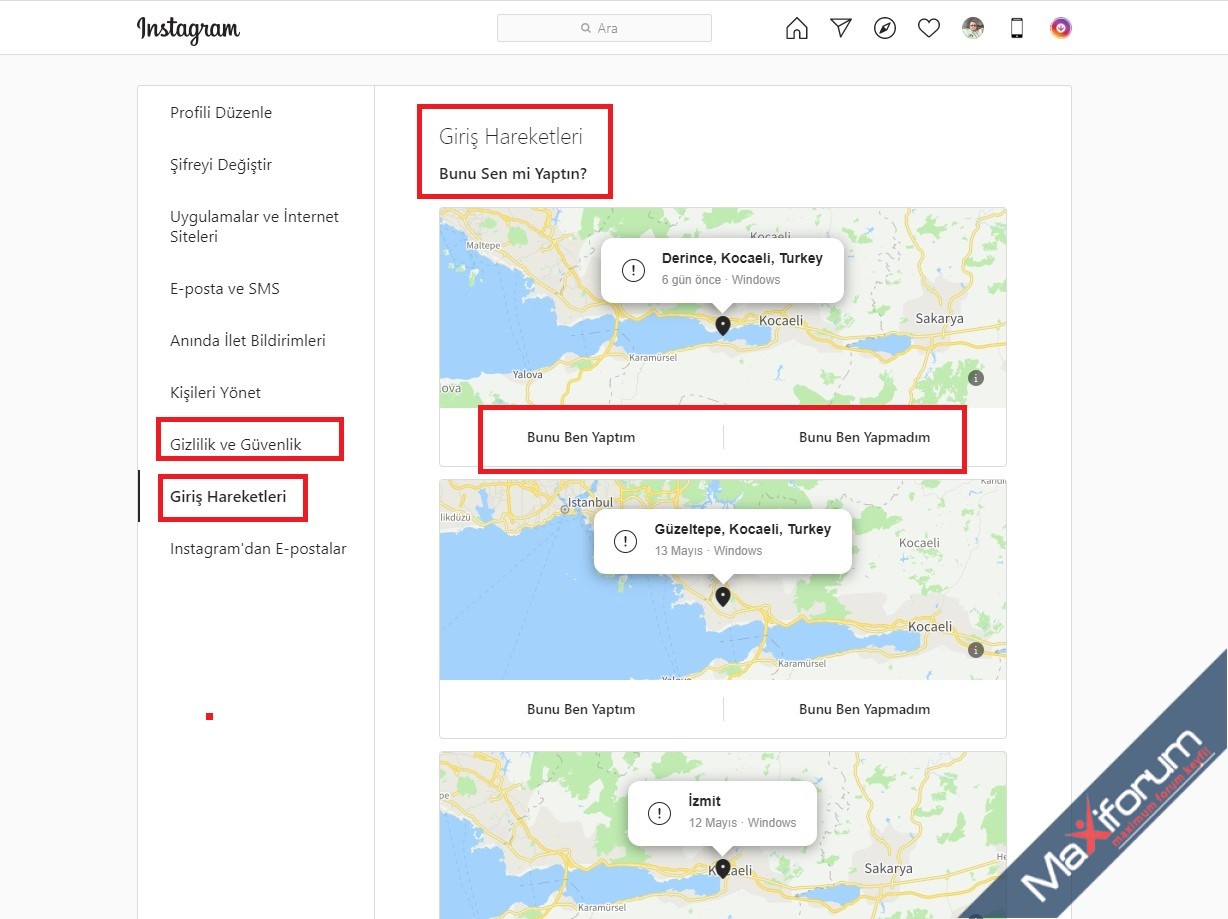Confirm Bunu Ben Yaptım for Derince login
Image resolution: width=1228 pixels, height=919 pixels.
pos(581,437)
